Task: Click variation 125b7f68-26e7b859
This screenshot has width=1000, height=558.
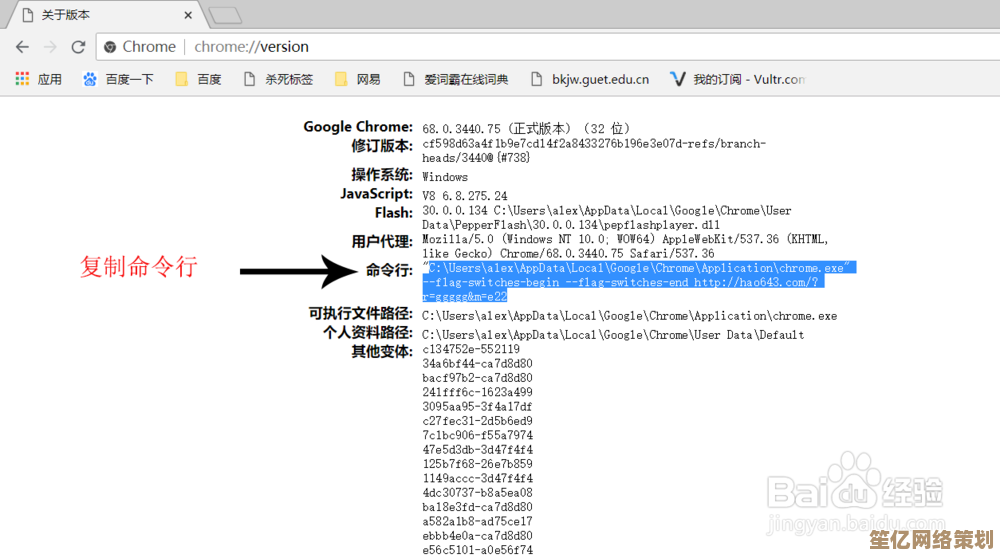Action: (477, 464)
